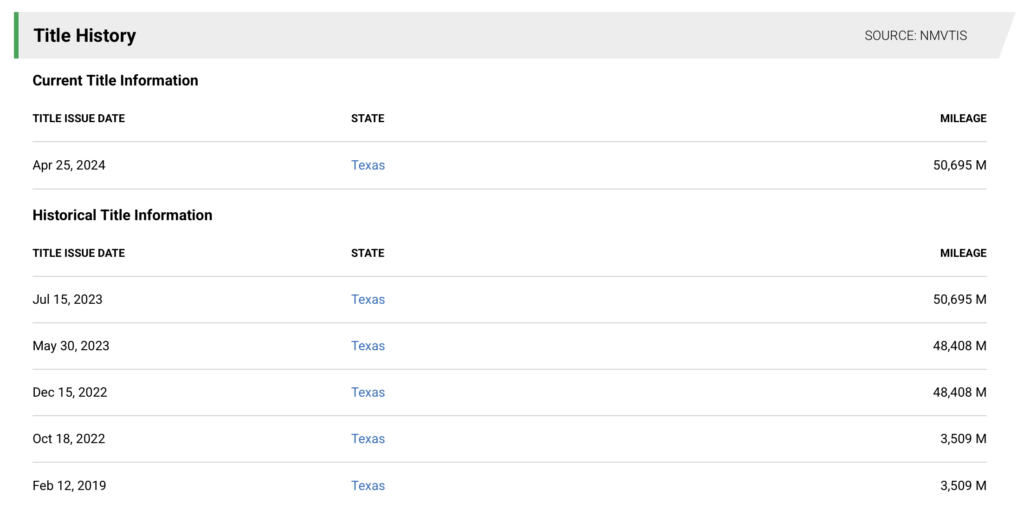Screen dimensions: 1024x523
Task: Click 3,509 M mileage for Feb 12, 2019
Action: pos(963,486)
